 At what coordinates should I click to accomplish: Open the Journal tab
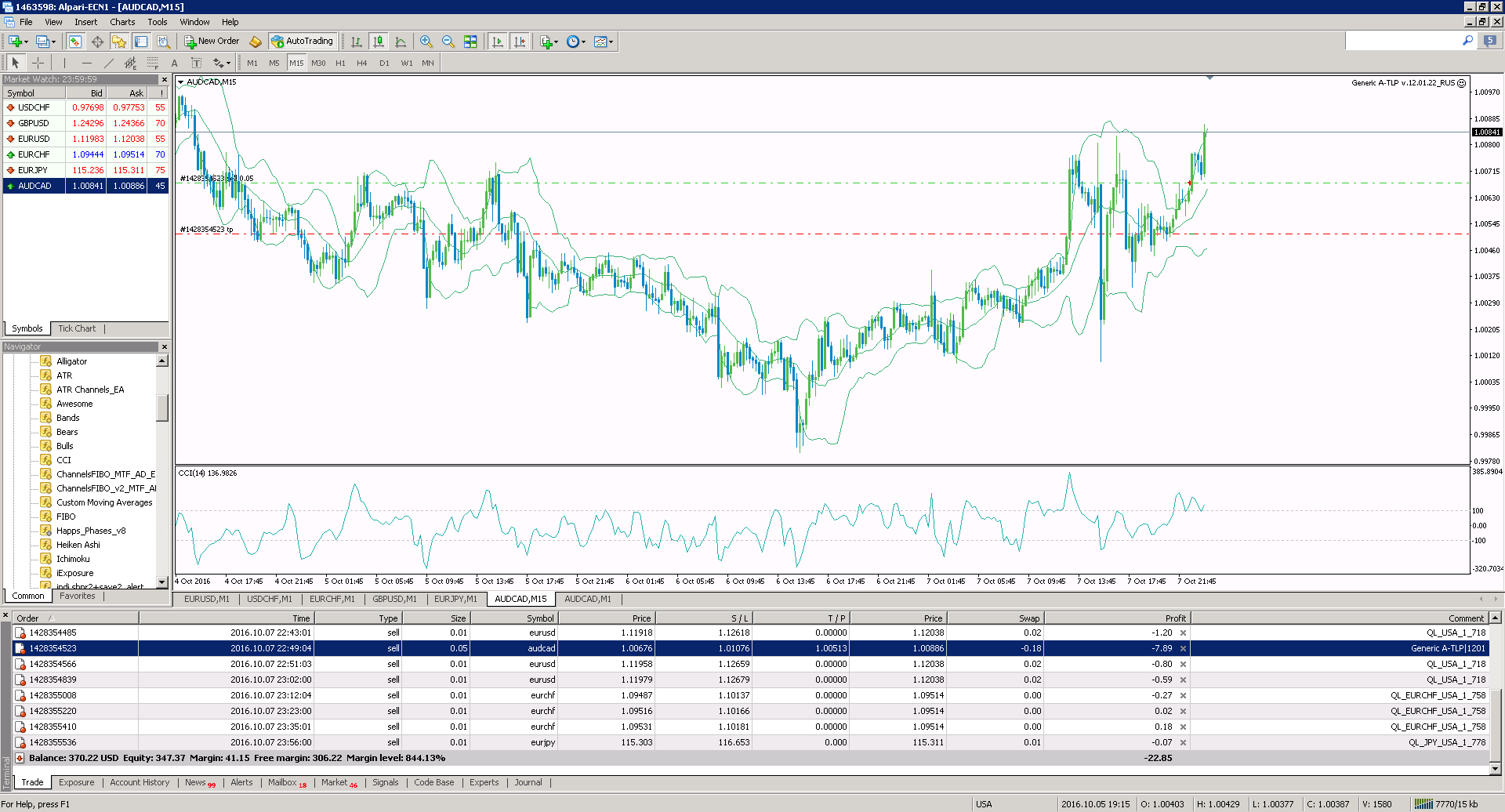(528, 782)
